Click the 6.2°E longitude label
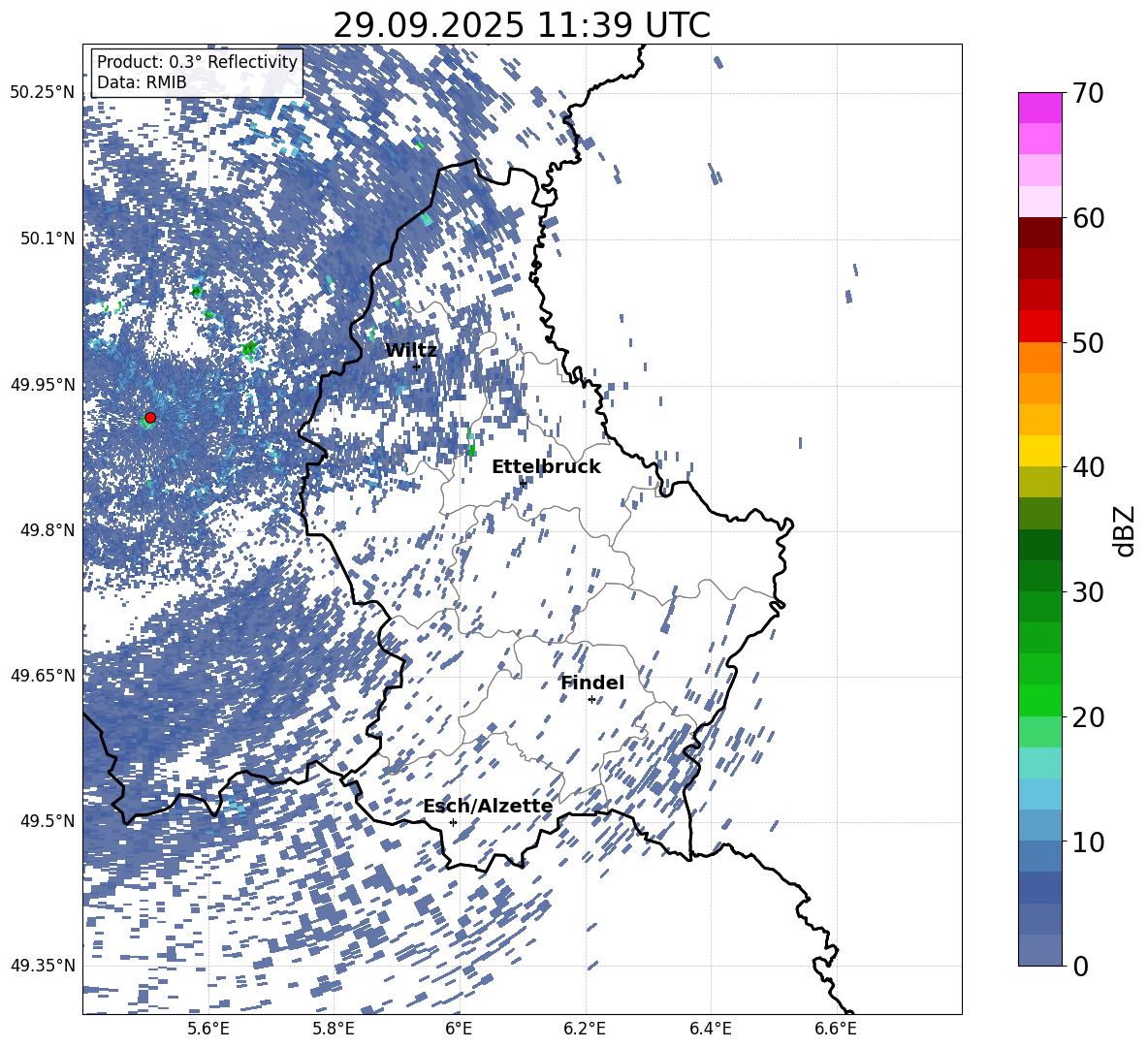Image resolution: width=1148 pixels, height=1048 pixels. [585, 1029]
